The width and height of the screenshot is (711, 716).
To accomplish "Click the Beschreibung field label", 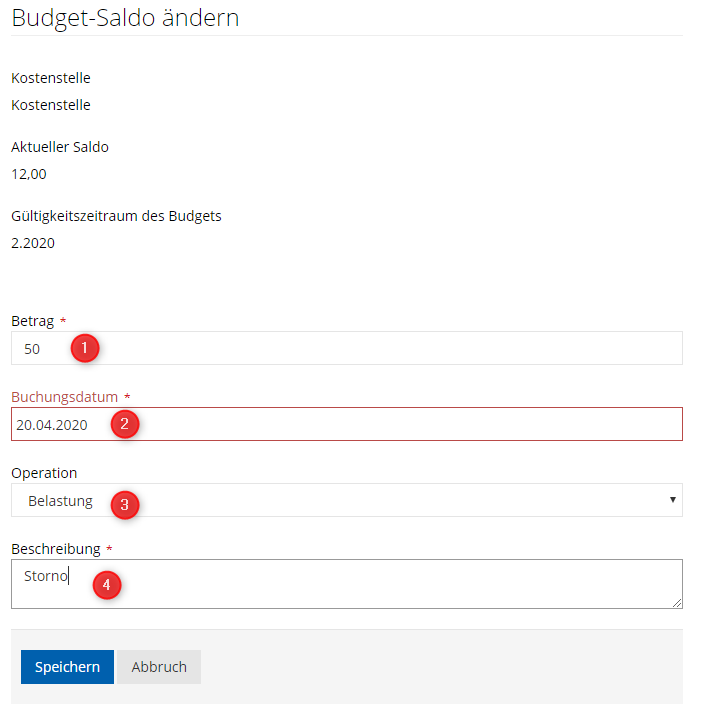I will coord(55,549).
